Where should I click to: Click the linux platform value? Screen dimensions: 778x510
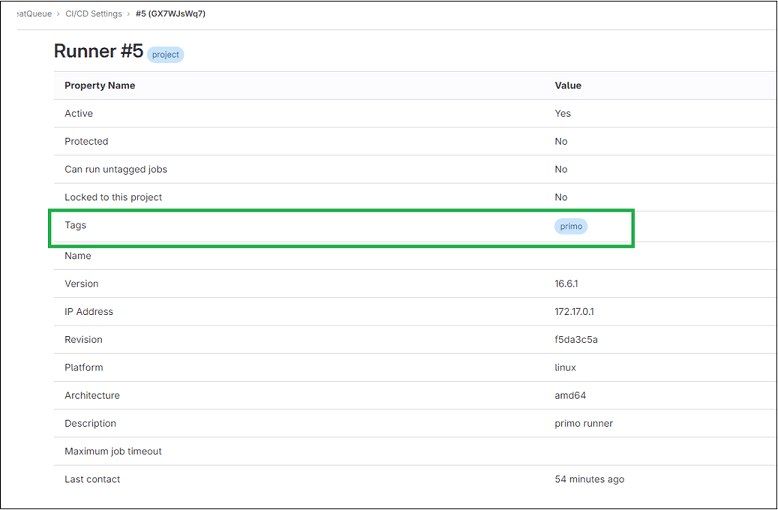[565, 368]
